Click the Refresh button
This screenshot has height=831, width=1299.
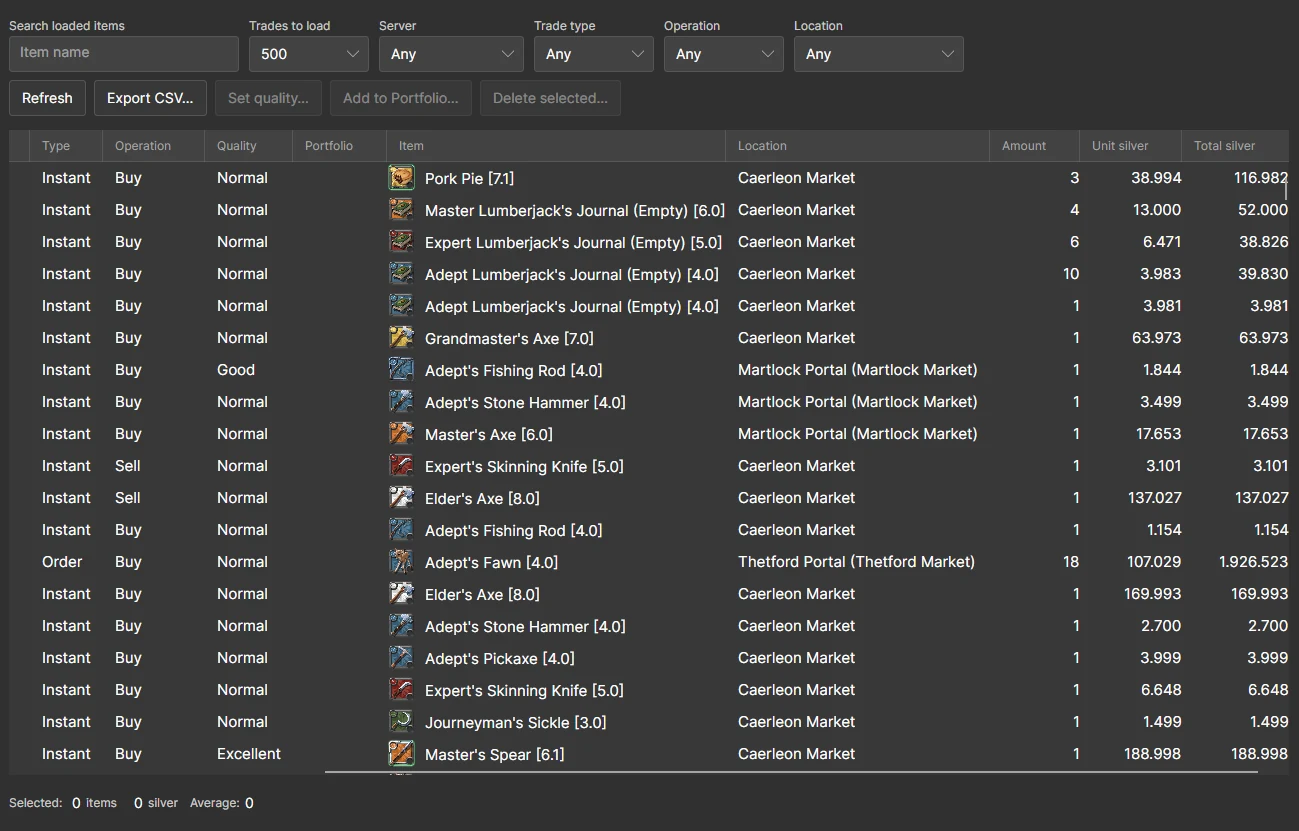point(47,98)
